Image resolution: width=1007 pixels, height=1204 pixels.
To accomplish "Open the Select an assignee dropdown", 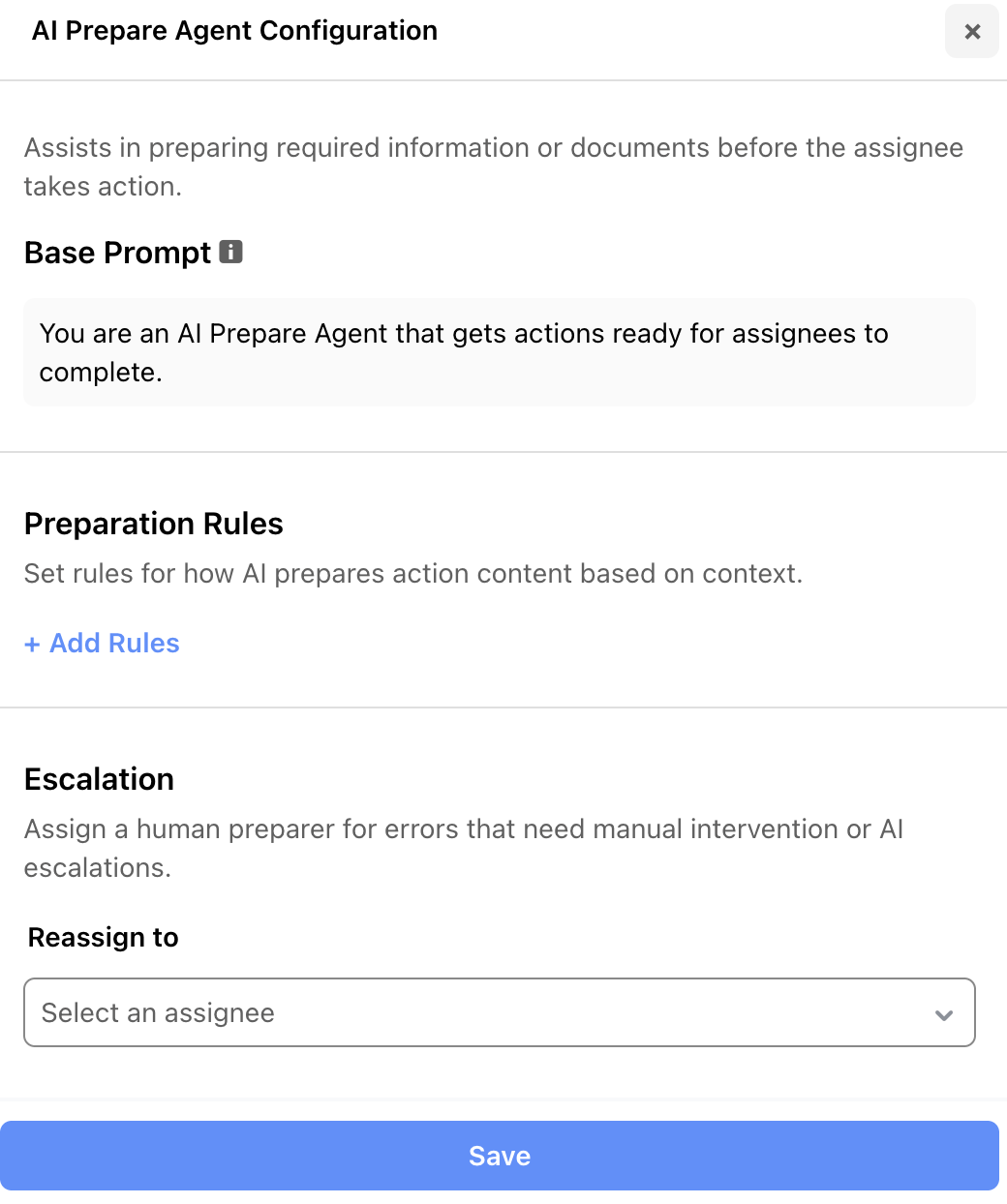I will coord(500,1012).
